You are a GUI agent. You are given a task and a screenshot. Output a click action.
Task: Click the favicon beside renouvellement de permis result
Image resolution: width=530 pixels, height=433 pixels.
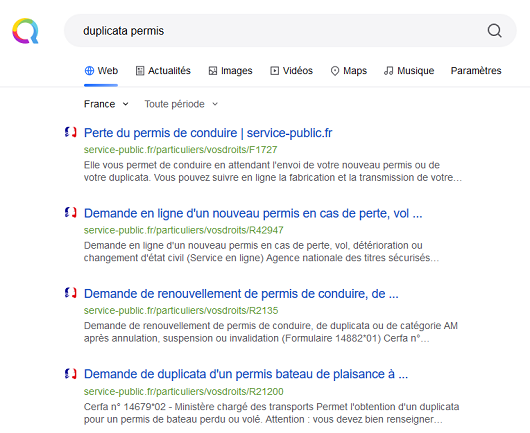click(x=71, y=293)
